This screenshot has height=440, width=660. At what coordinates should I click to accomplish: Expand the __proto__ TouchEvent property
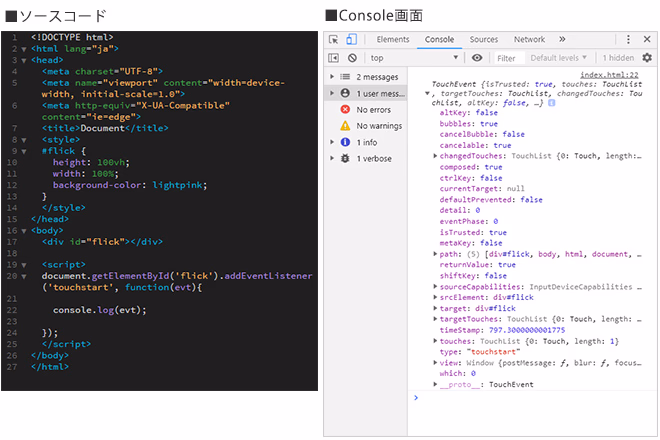pos(435,384)
